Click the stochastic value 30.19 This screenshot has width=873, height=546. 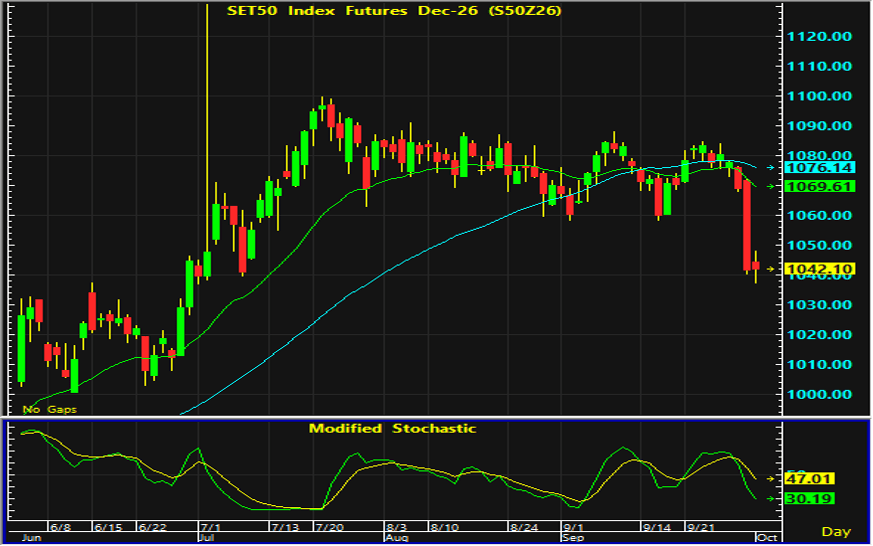coord(809,499)
